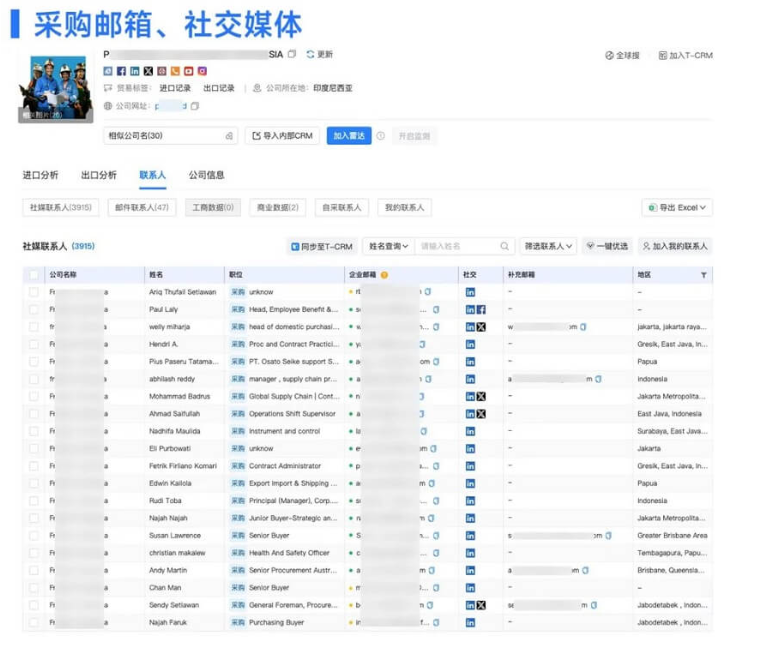Click the orange hint icon beside 企业邮箱 header
This screenshot has height=670, width=758.
point(384,275)
